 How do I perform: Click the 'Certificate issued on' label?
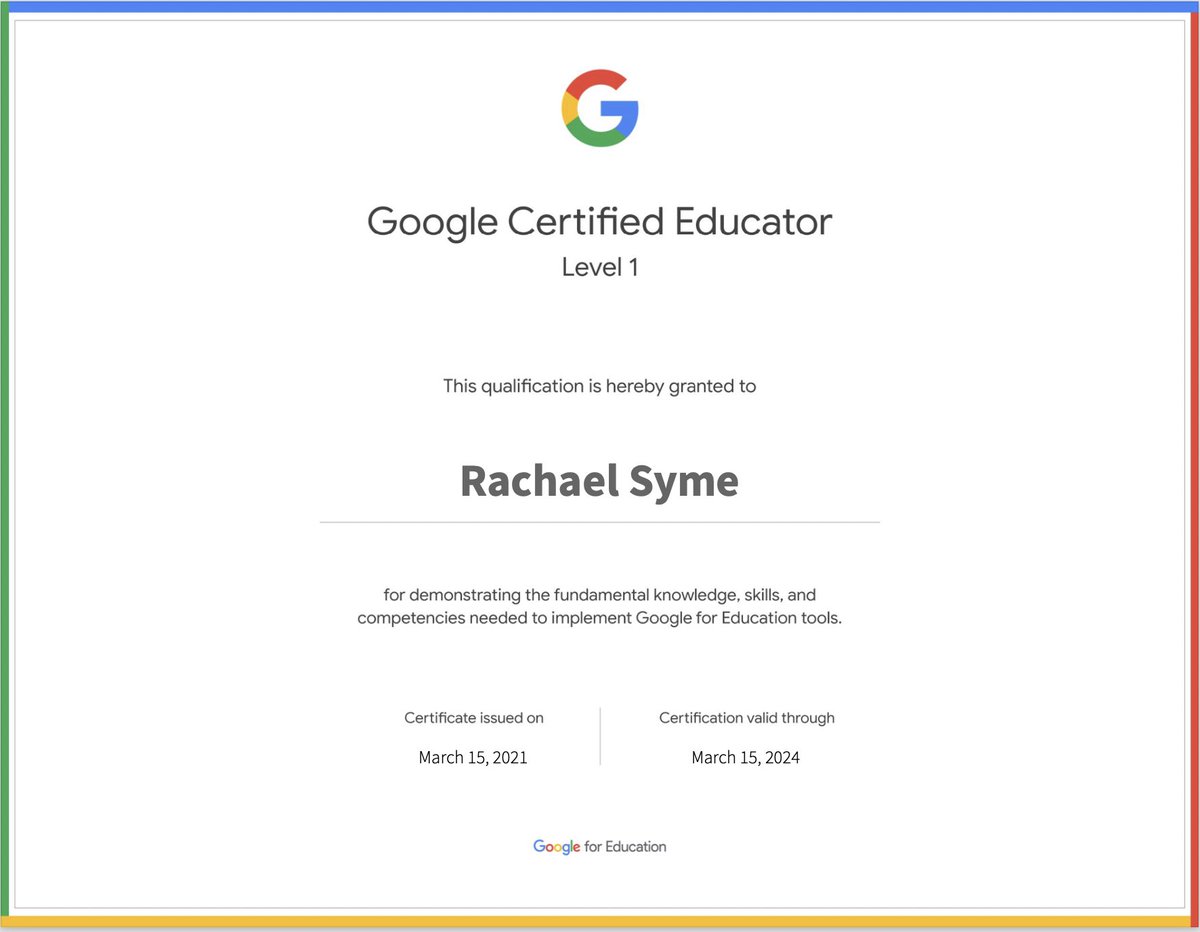(x=474, y=718)
